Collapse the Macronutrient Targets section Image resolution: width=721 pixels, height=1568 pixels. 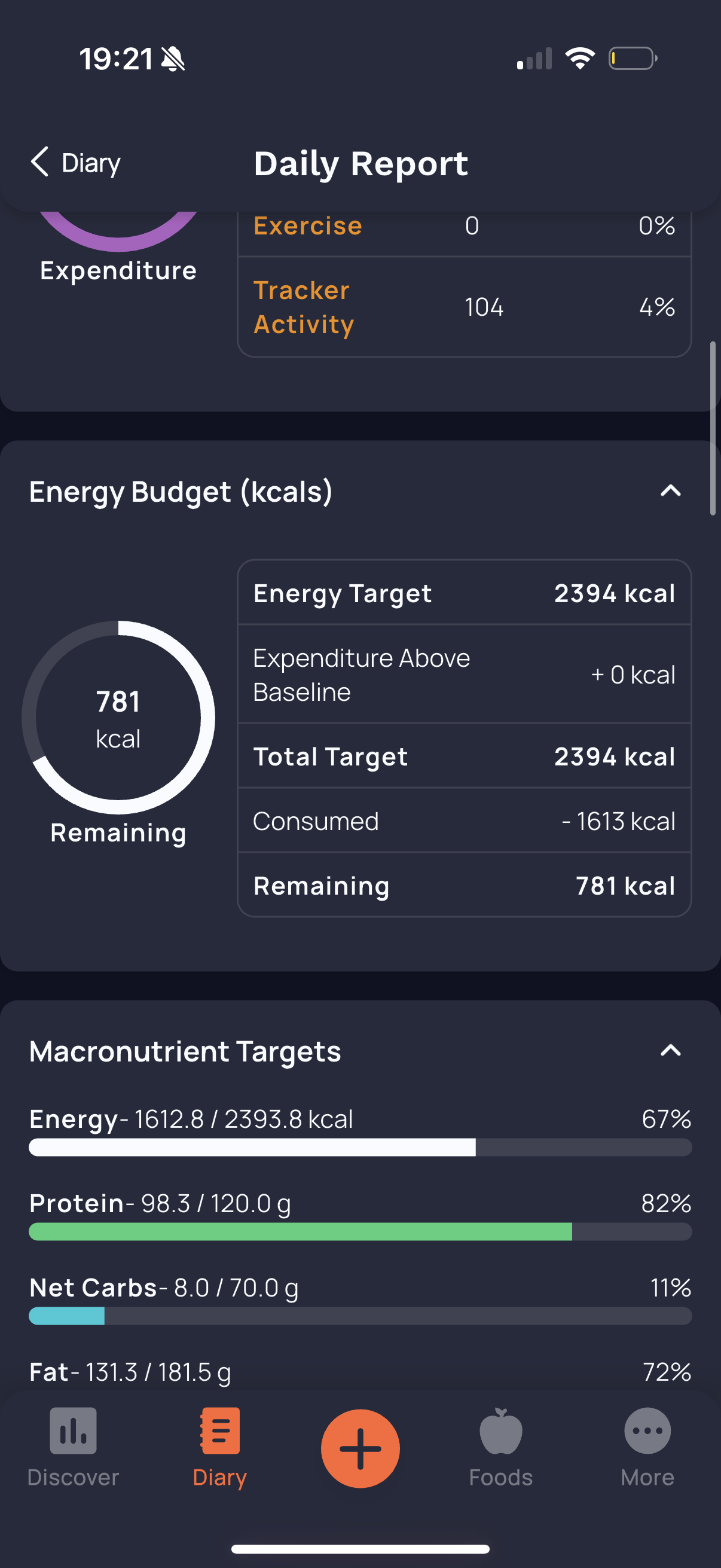[671, 1050]
